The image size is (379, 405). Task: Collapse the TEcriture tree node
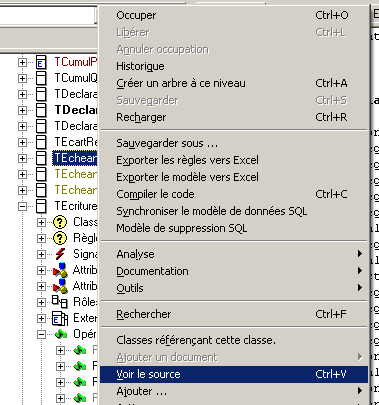[x=22, y=206]
